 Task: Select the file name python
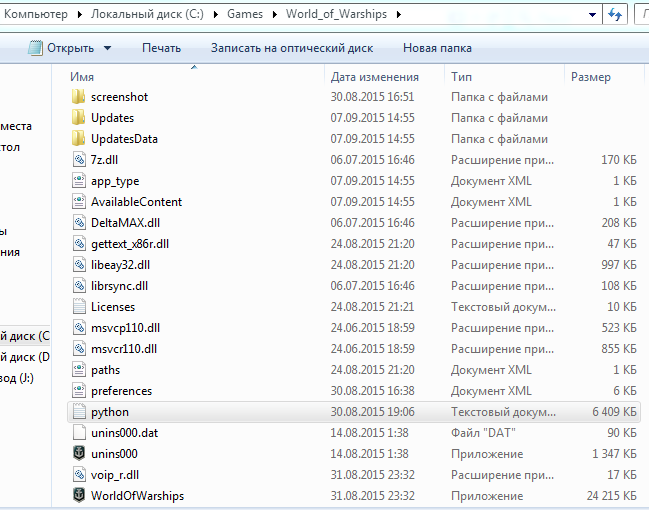coord(110,412)
